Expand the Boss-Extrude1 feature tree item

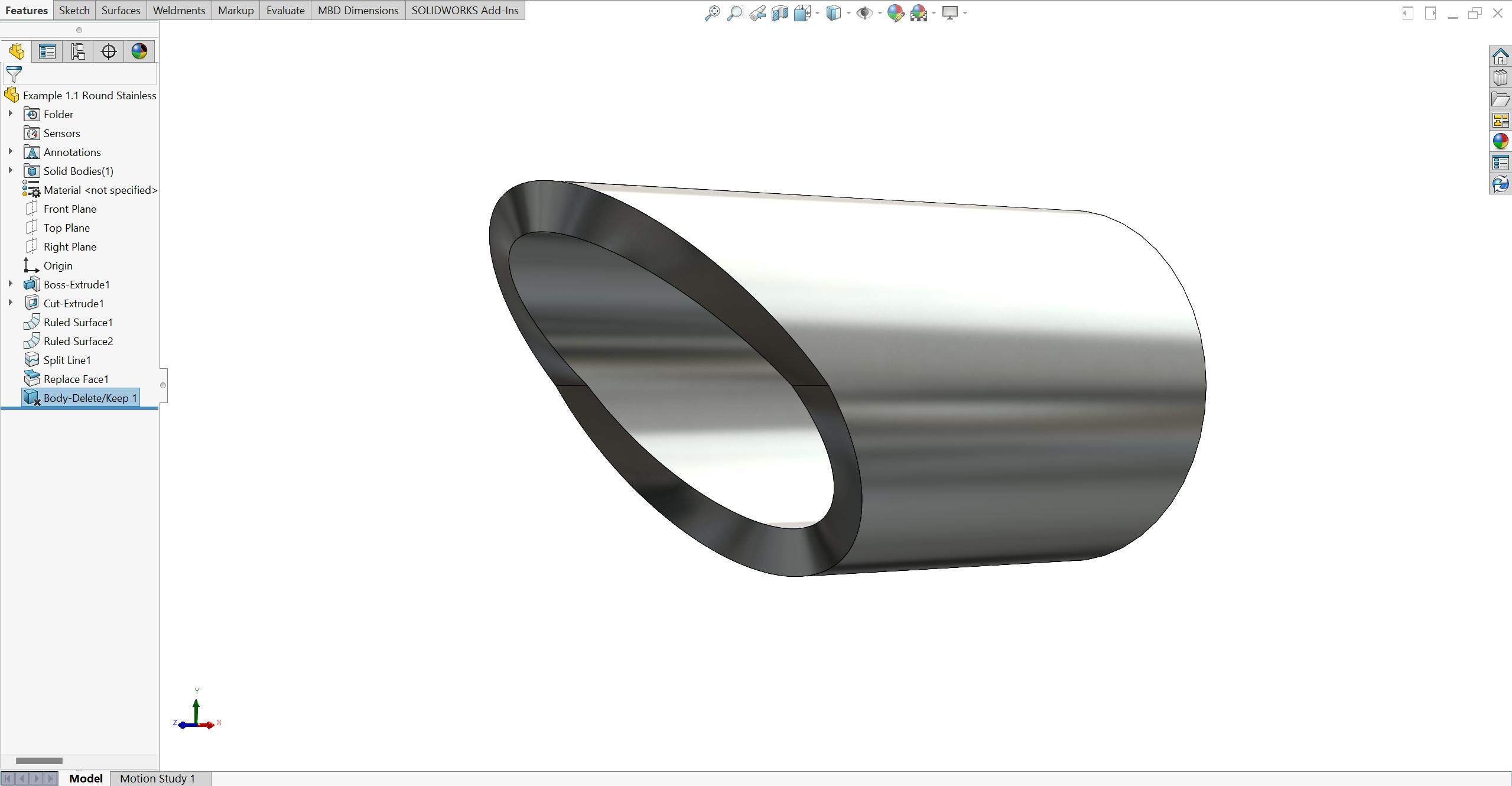[10, 284]
